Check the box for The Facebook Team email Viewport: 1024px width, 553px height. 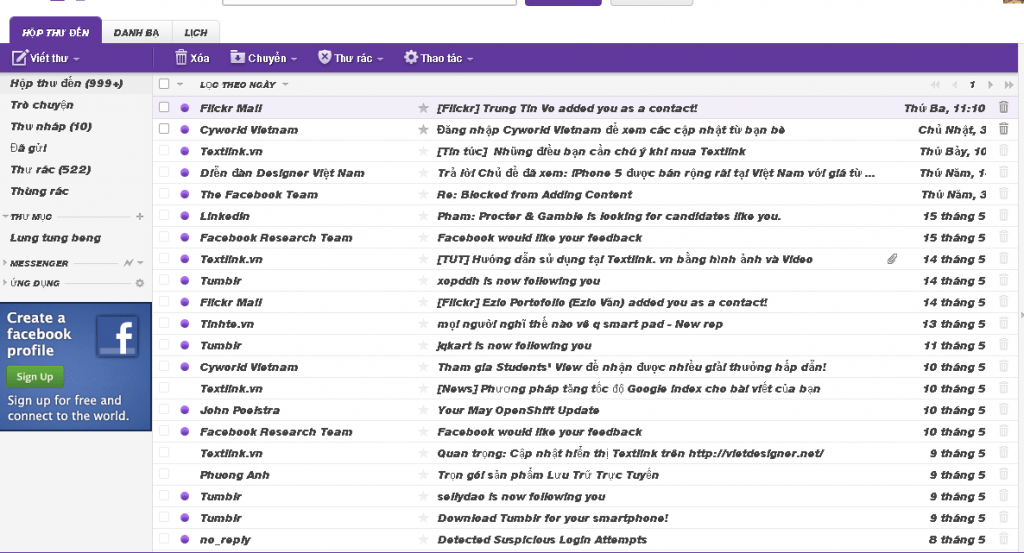coord(165,195)
